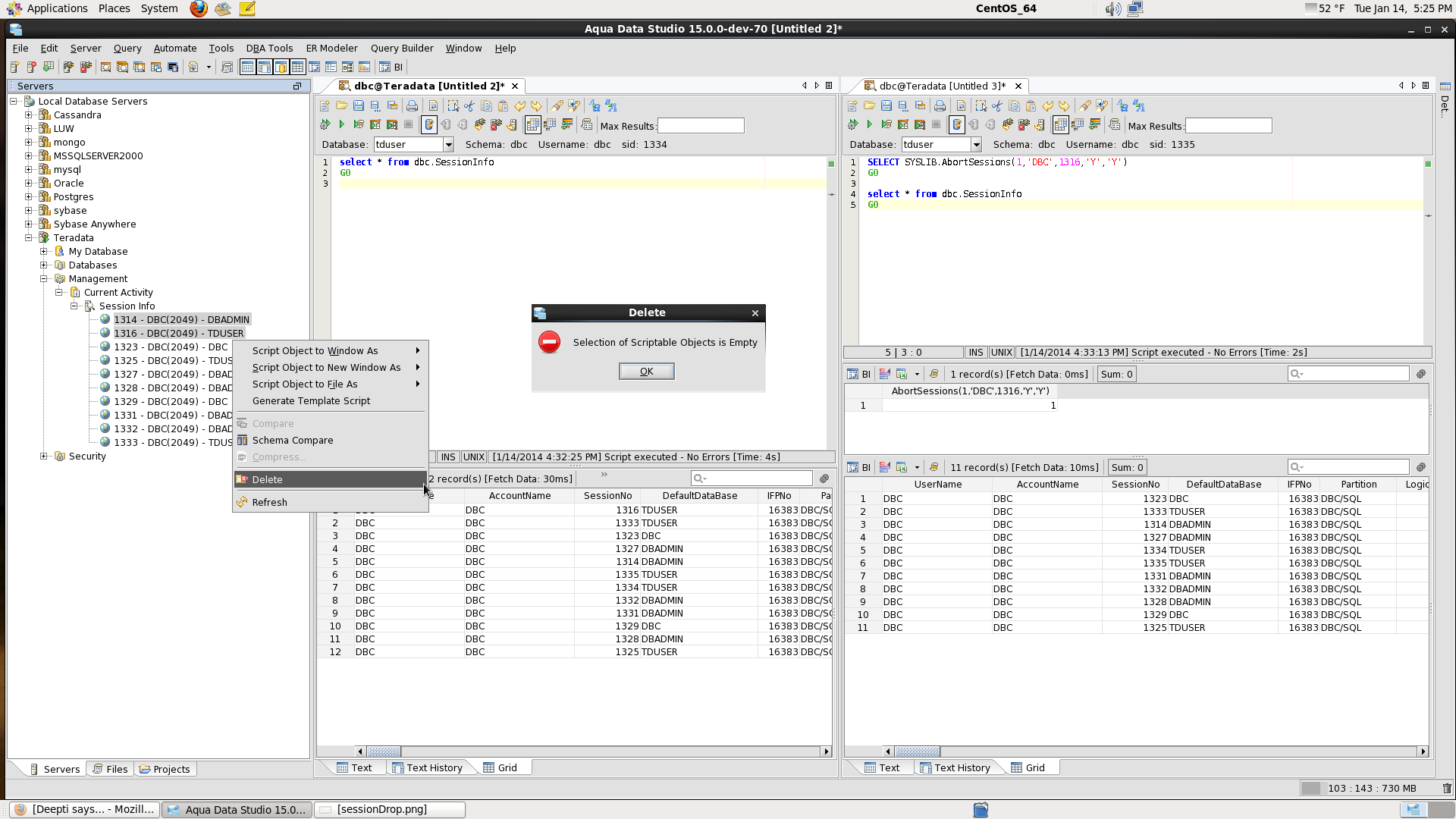The image size is (1456, 819).
Task: Click Max Results field in left editor
Action: (x=701, y=126)
